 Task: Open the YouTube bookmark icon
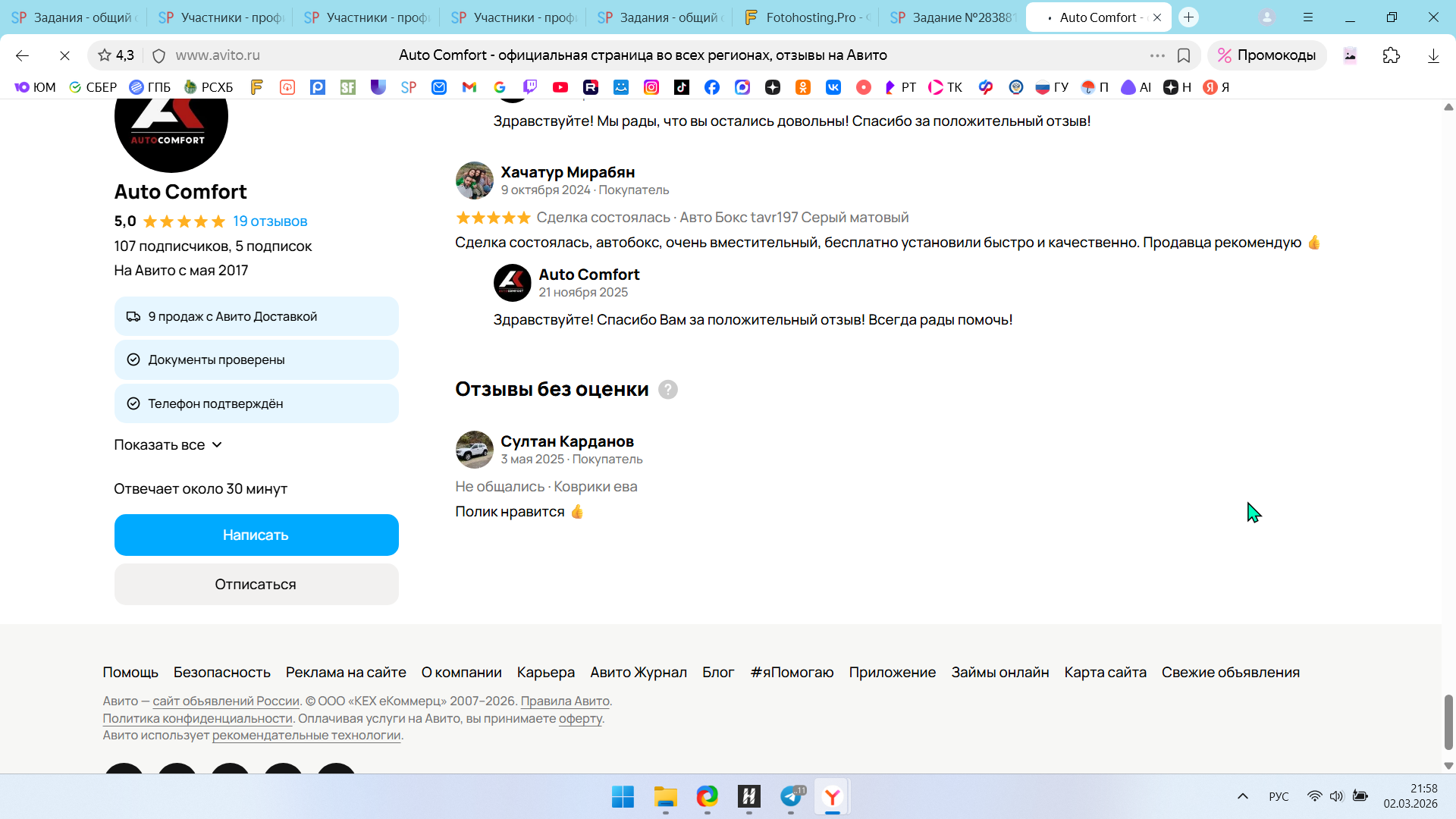(x=560, y=87)
